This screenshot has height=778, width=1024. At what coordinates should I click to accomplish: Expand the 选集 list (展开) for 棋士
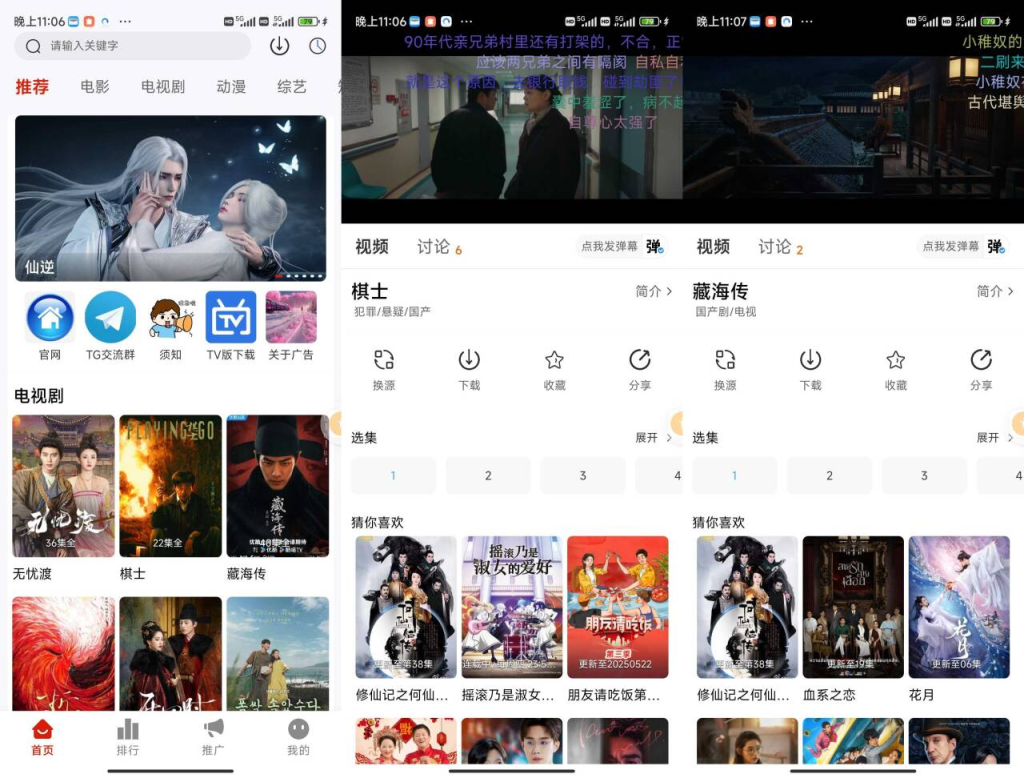pyautogui.click(x=654, y=438)
